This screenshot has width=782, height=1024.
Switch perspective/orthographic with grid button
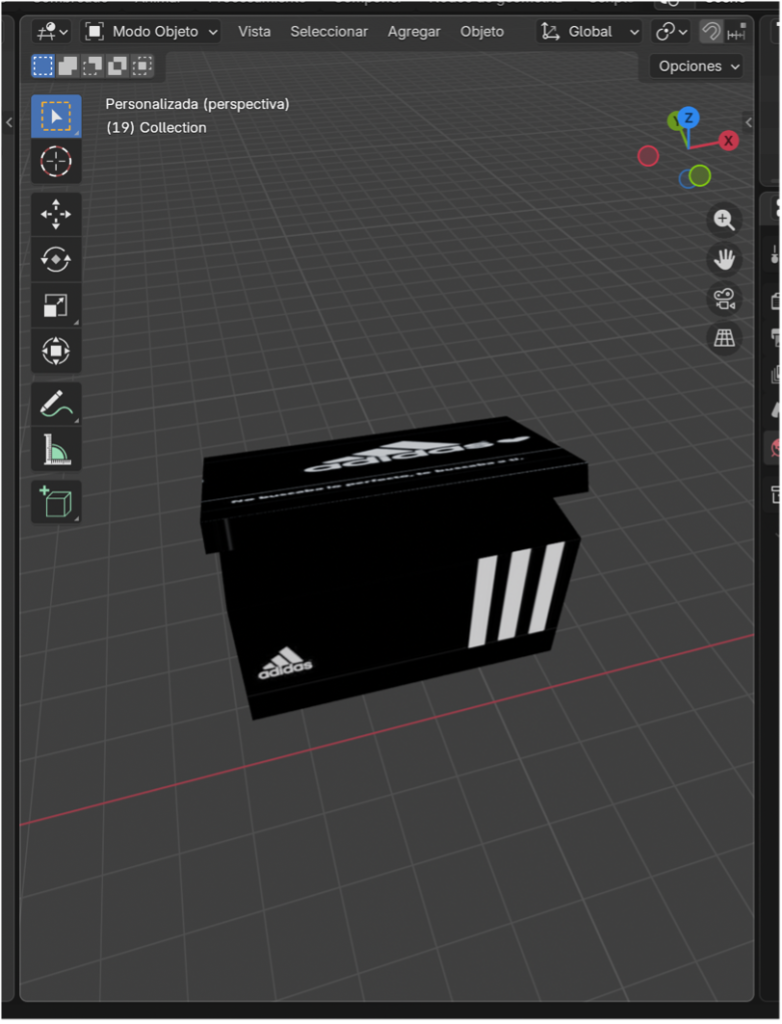tap(724, 338)
